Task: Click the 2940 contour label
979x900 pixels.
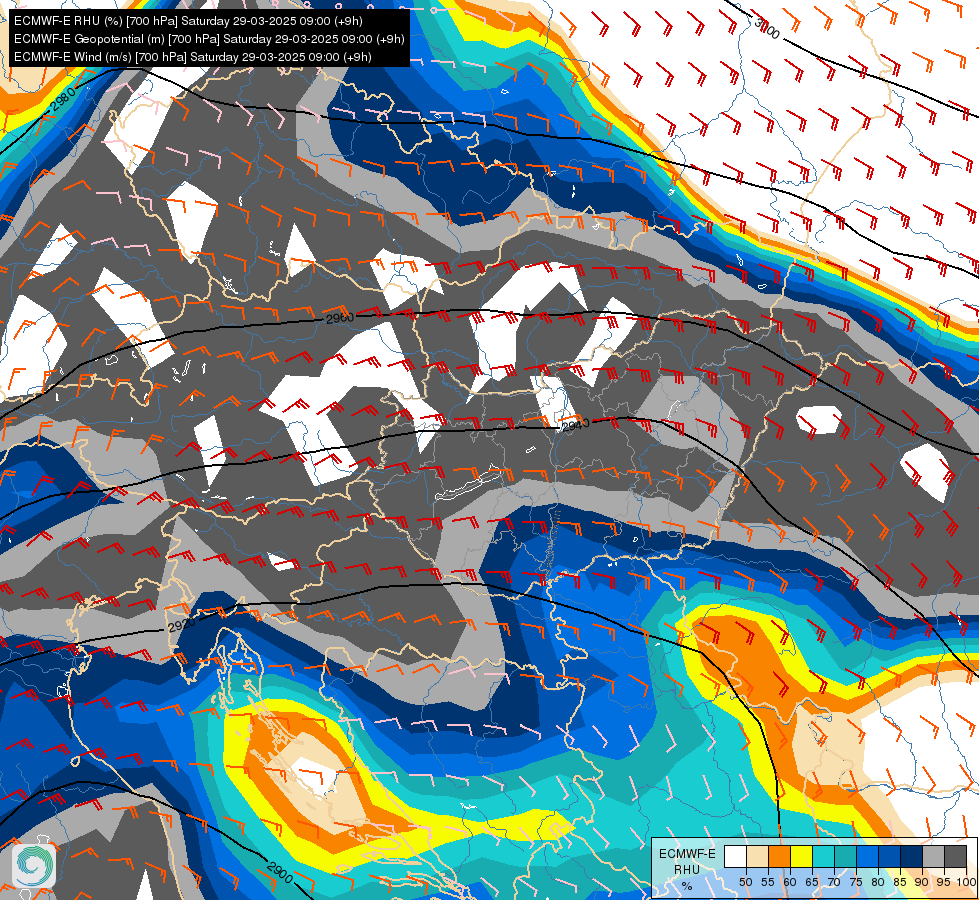Action: (x=576, y=425)
